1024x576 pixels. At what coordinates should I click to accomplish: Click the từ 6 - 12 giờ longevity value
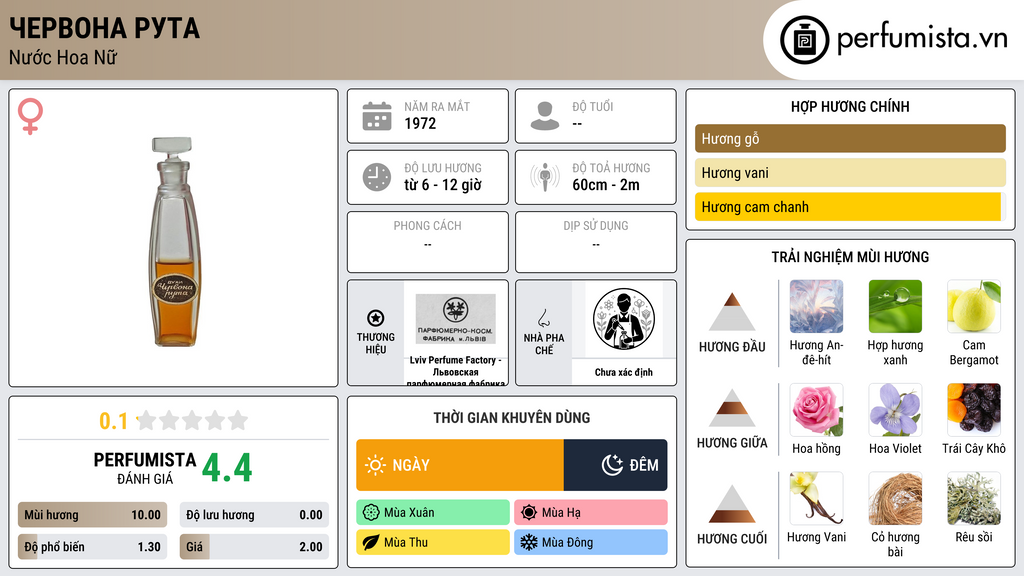tap(443, 185)
